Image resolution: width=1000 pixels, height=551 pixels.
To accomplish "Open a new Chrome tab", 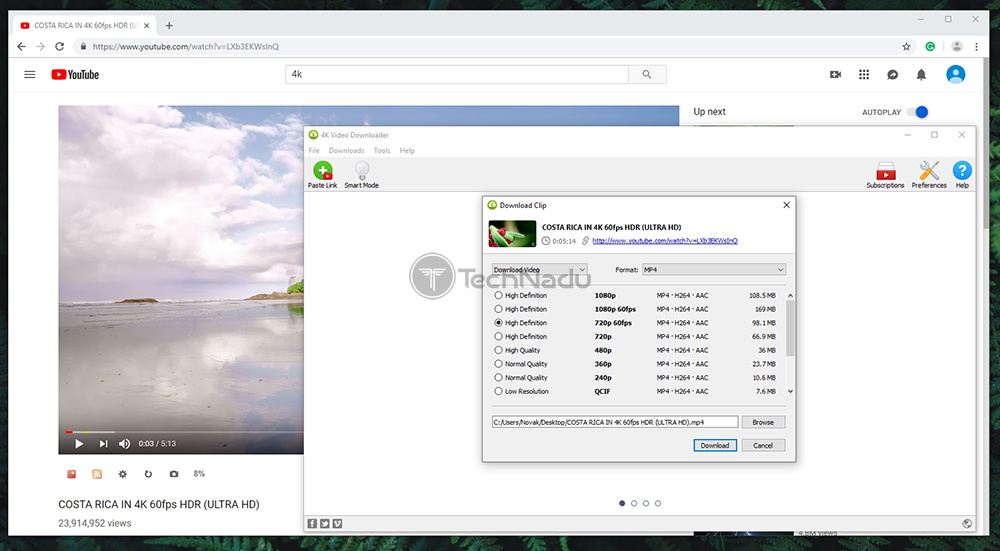I will (x=169, y=26).
